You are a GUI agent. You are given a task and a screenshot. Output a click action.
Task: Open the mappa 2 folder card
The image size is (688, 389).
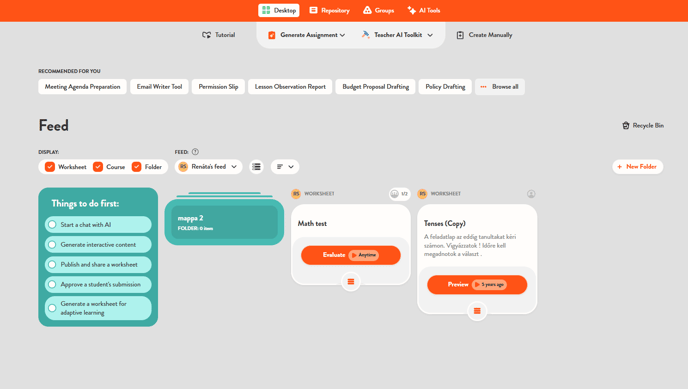[x=224, y=222]
